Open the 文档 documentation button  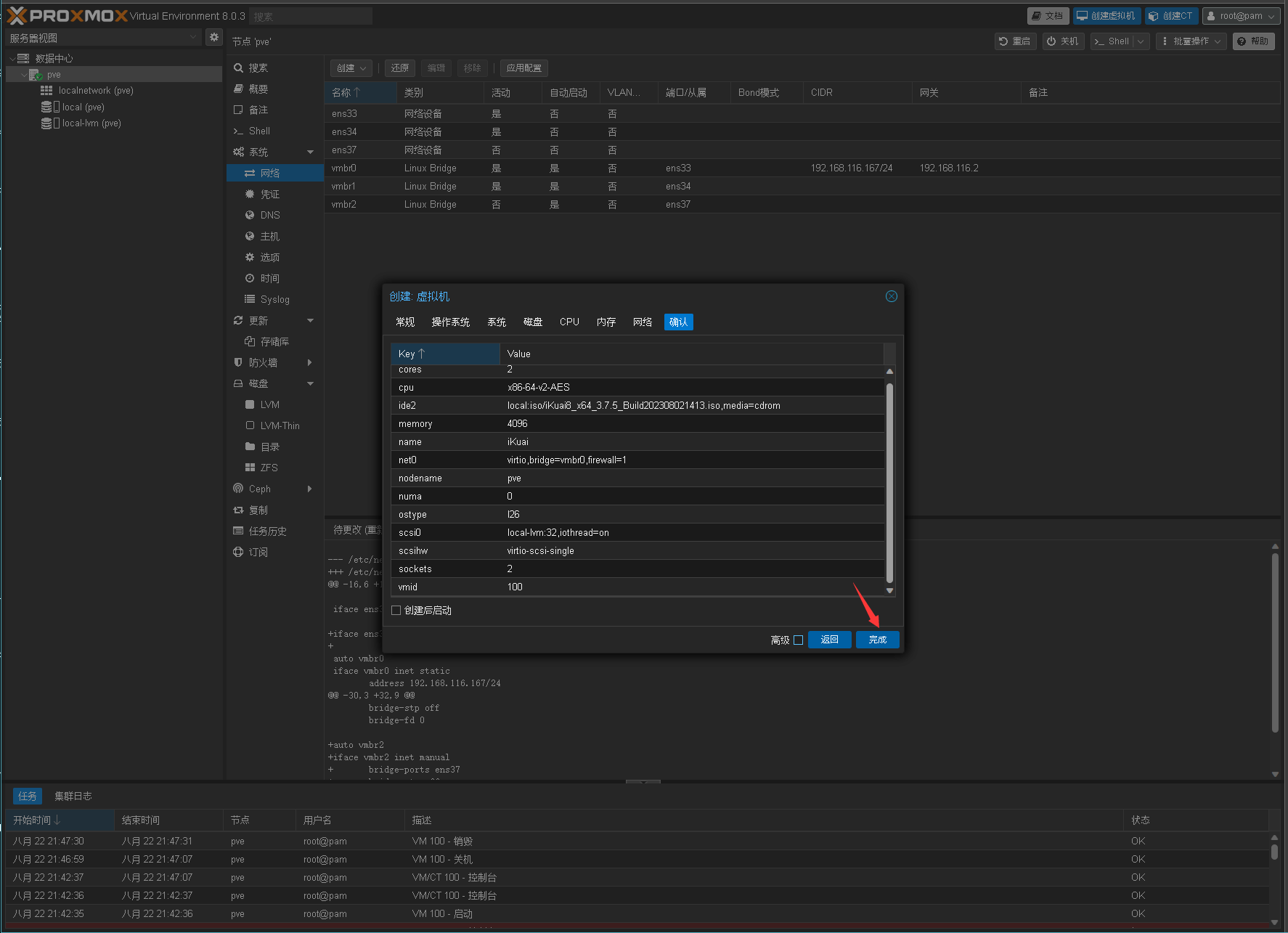1047,16
